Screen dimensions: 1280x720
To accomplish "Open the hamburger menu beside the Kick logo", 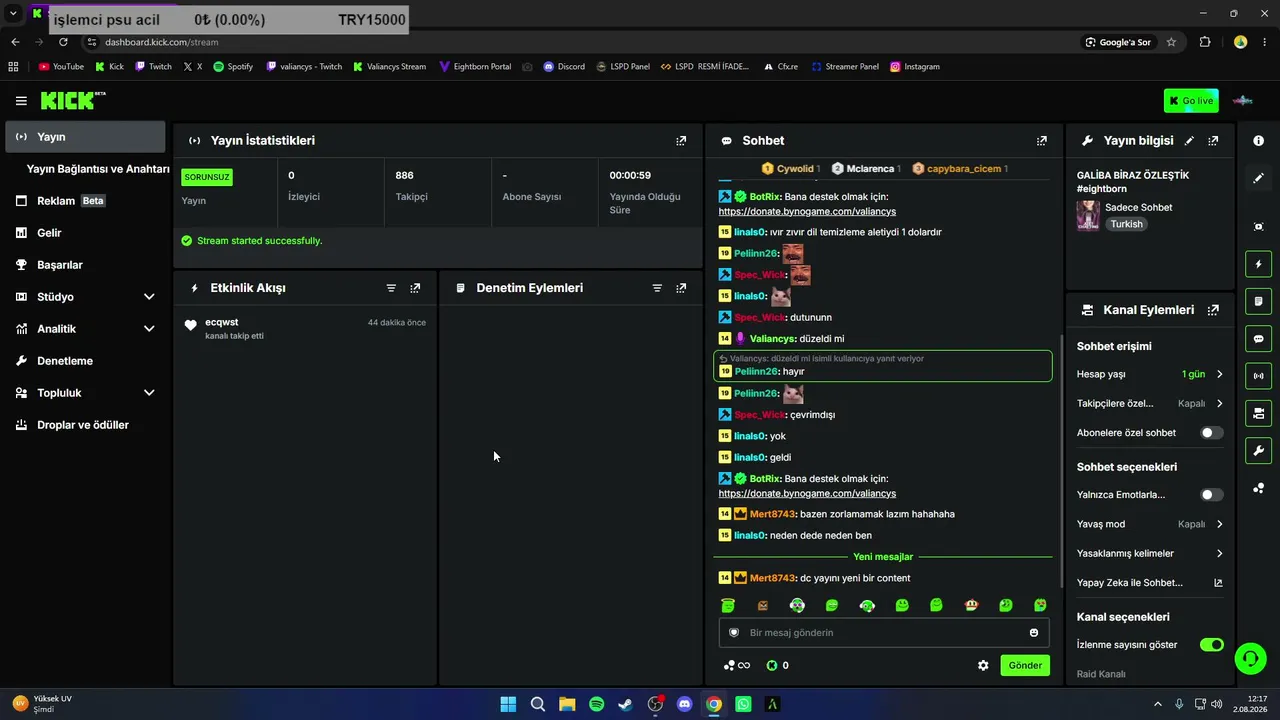I will point(21,101).
